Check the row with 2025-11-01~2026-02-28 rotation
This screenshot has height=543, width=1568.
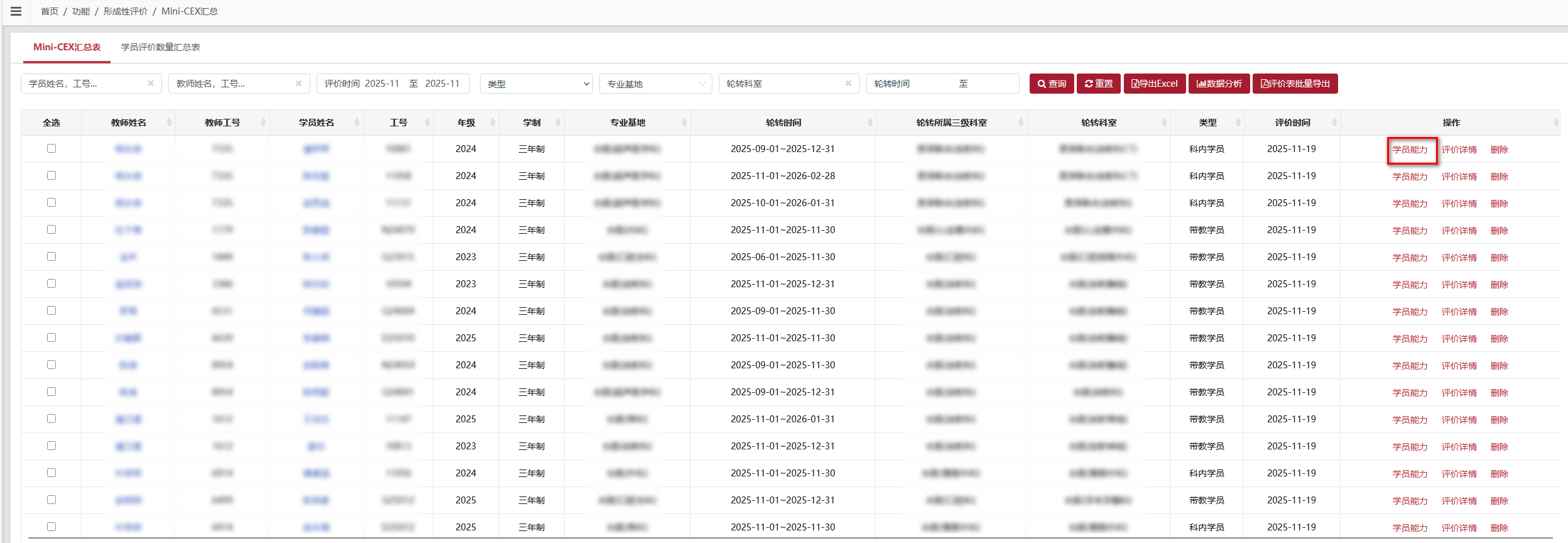tap(52, 175)
